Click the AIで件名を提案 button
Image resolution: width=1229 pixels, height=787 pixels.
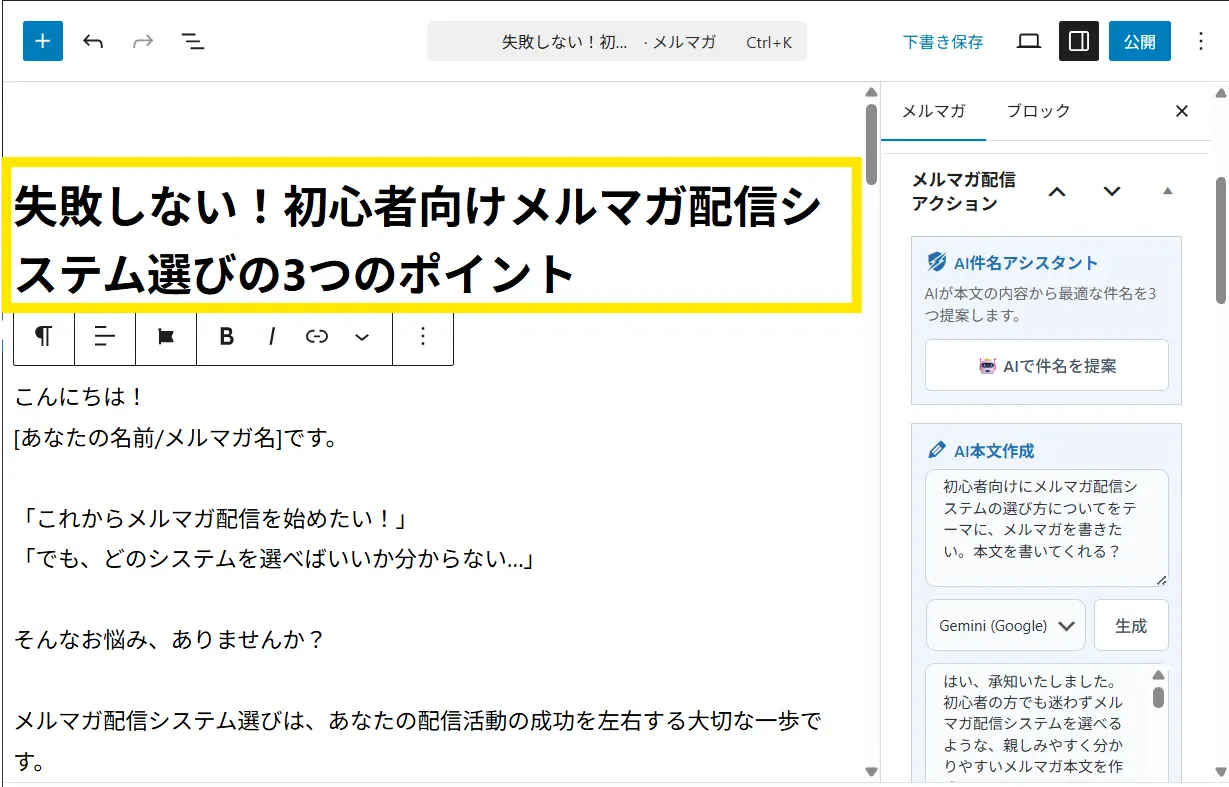pos(1046,365)
